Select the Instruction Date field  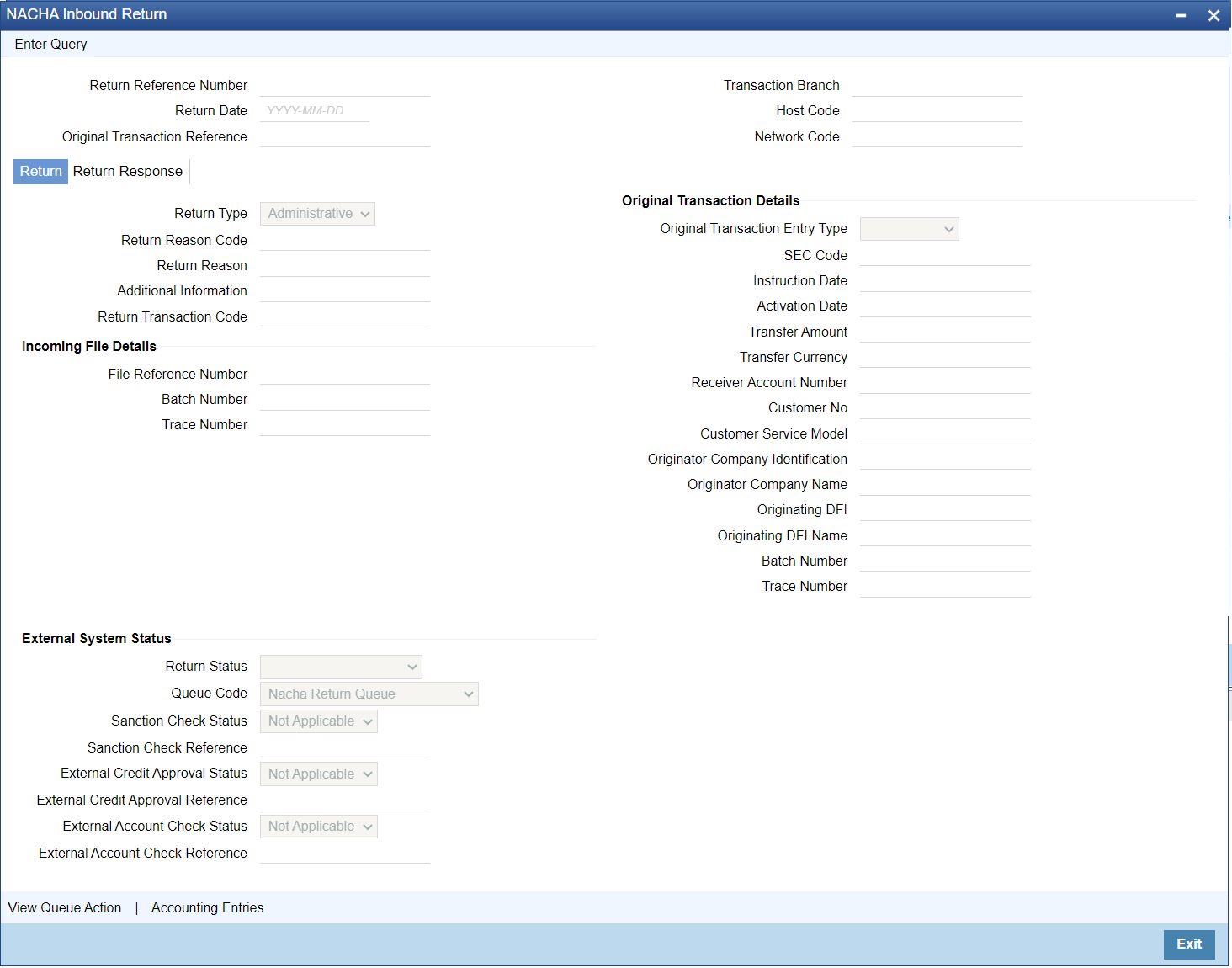(945, 281)
